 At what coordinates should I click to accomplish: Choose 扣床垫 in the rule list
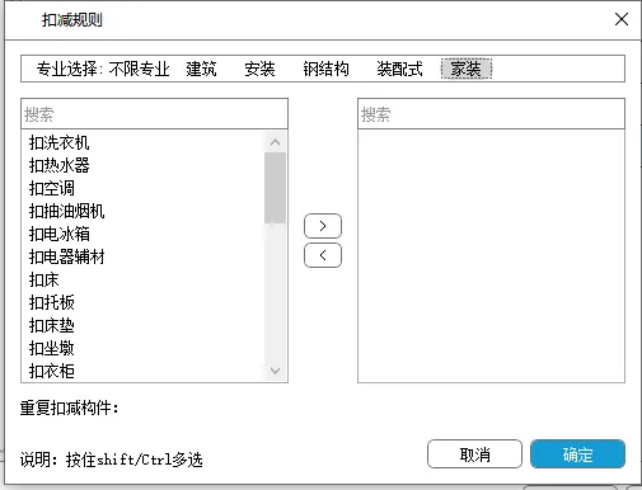(52, 325)
